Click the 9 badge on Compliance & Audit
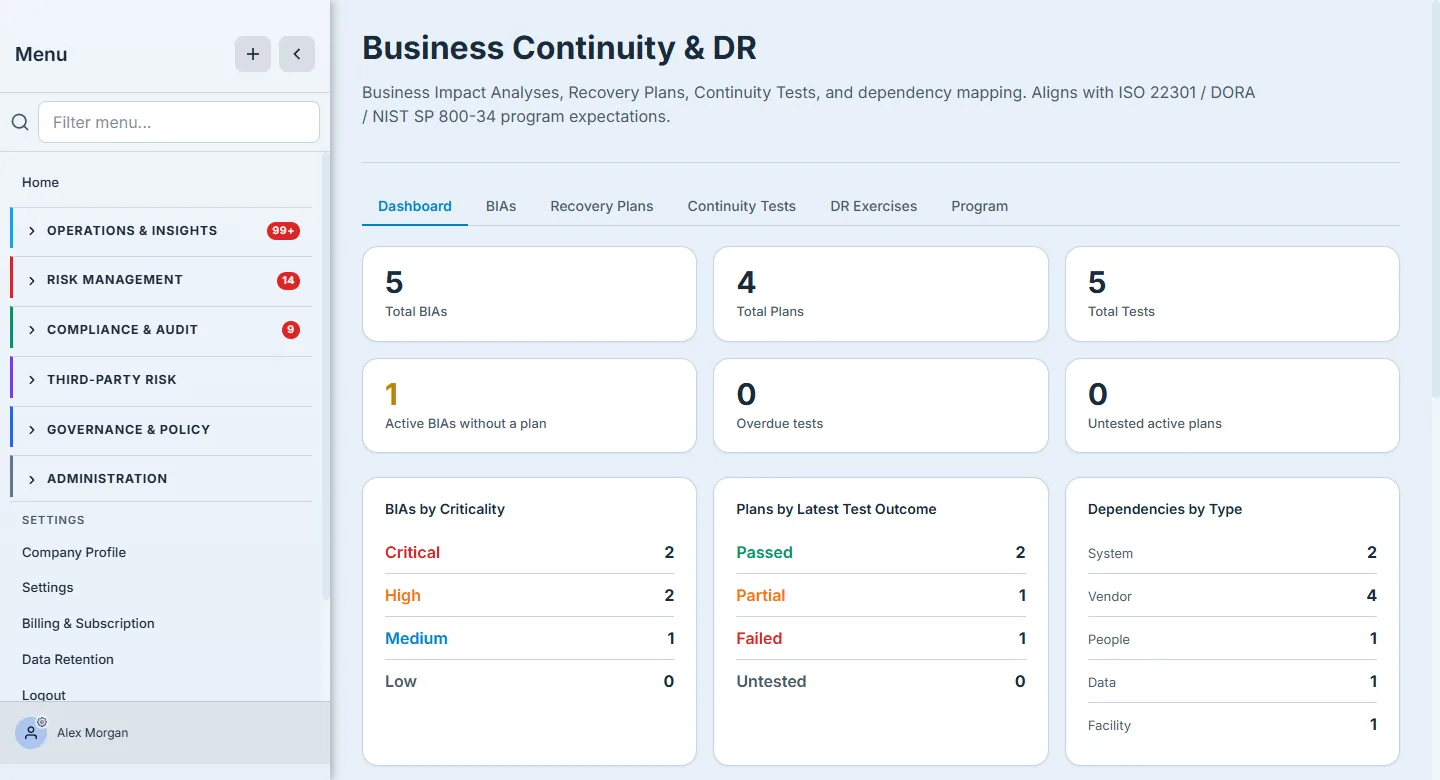Viewport: 1440px width, 780px height. (x=290, y=330)
